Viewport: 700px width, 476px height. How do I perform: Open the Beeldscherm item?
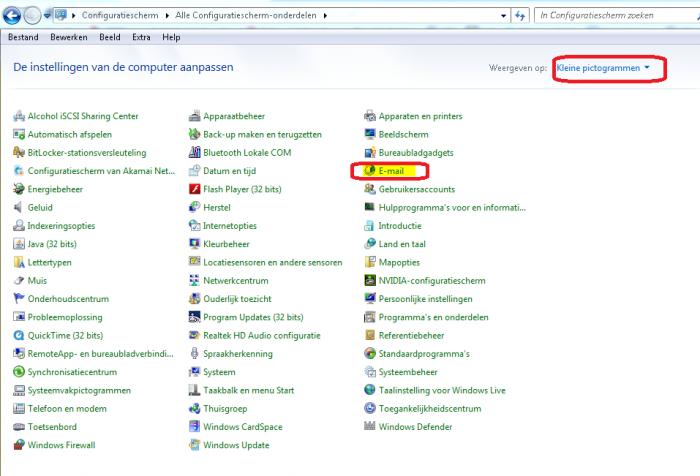pos(396,134)
